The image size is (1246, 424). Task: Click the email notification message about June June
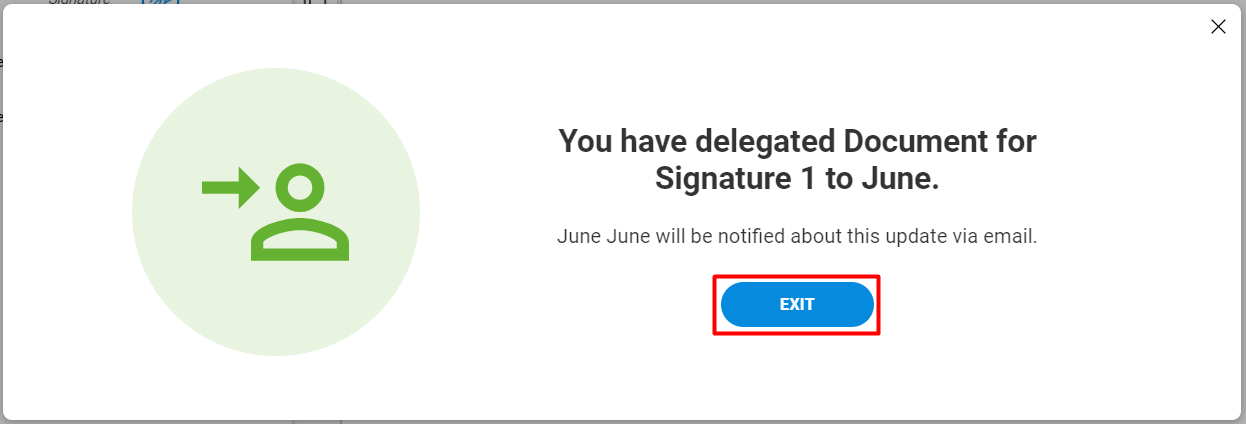click(797, 237)
